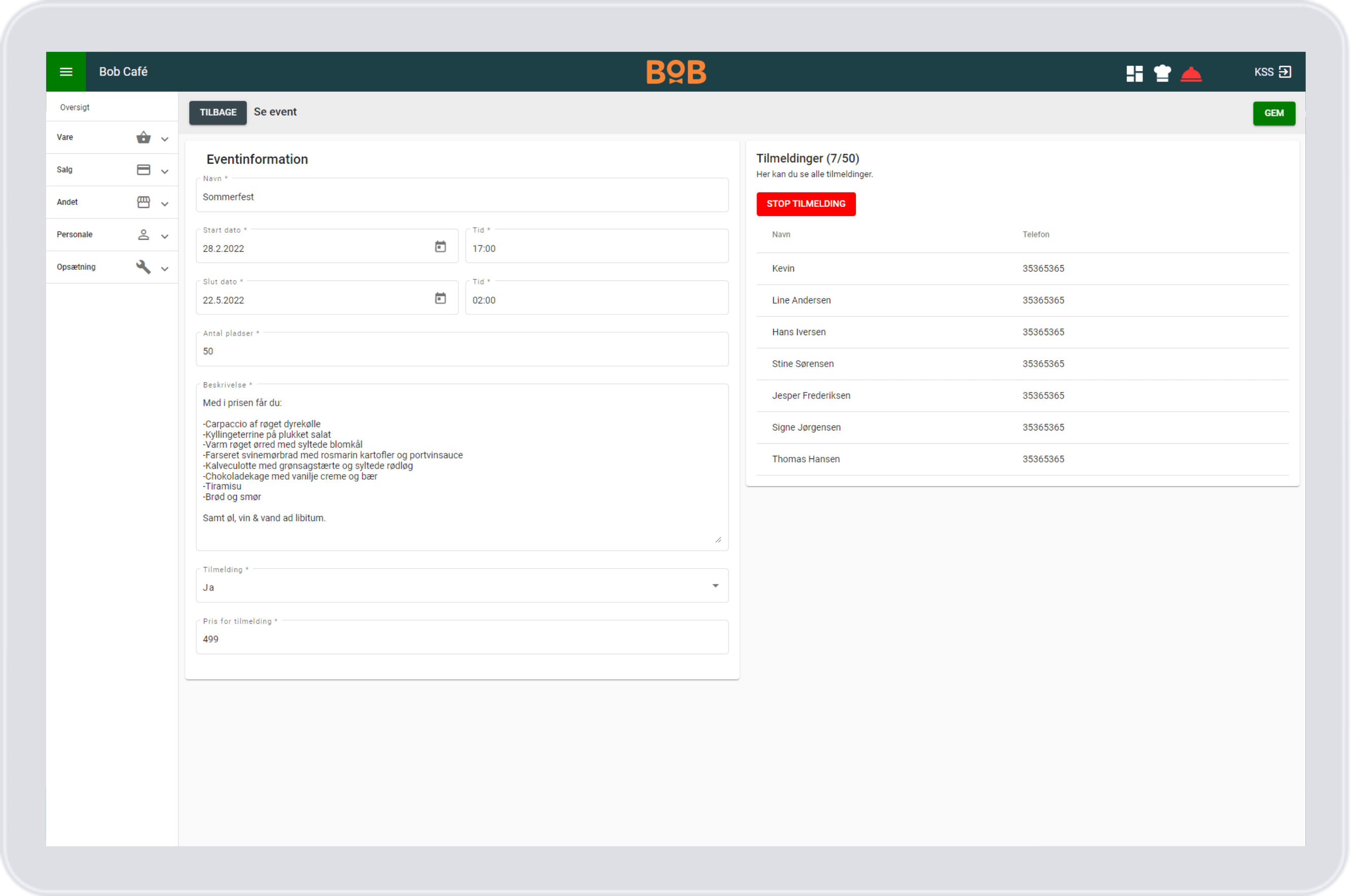Click the STOP TILMELDING button
The image size is (1352, 896).
pyautogui.click(x=806, y=204)
